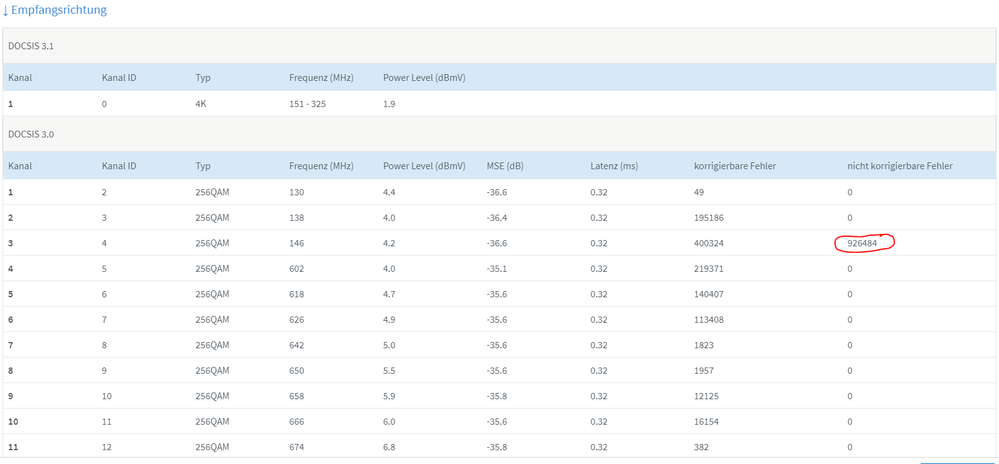Click the 4.7 power level value
Viewport: 999px width, 464px height.
point(389,294)
